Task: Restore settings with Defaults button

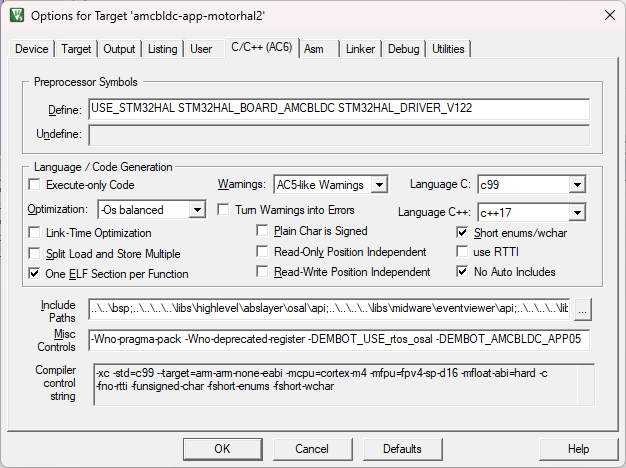Action: [x=402, y=449]
